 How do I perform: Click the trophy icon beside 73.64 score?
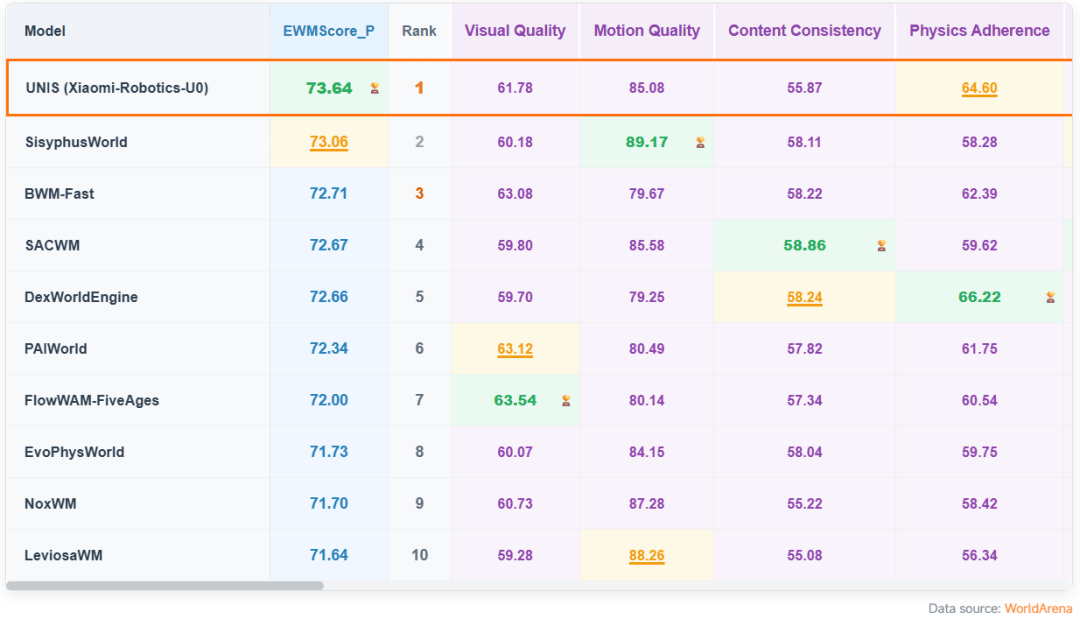click(x=375, y=88)
